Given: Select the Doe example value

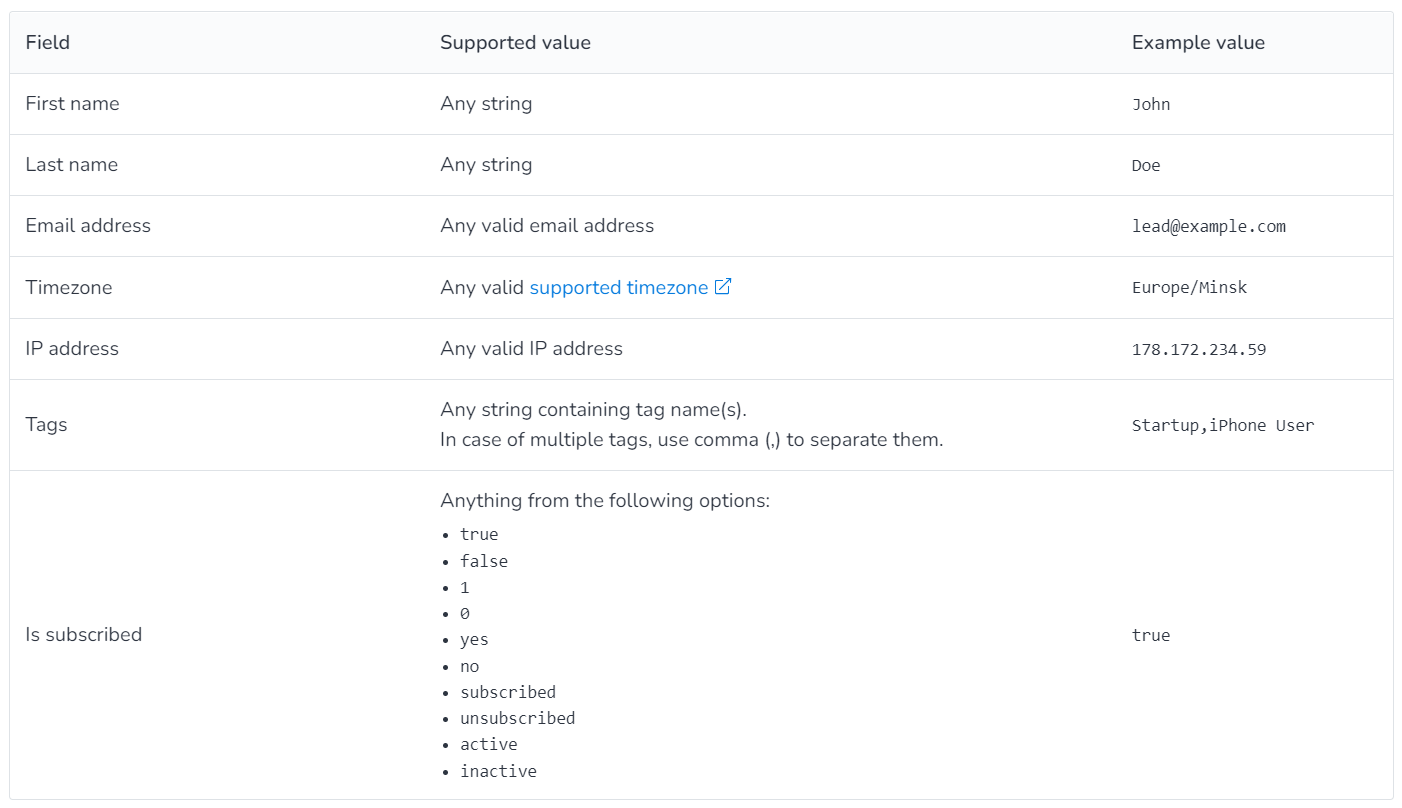Looking at the screenshot, I should coord(1146,166).
